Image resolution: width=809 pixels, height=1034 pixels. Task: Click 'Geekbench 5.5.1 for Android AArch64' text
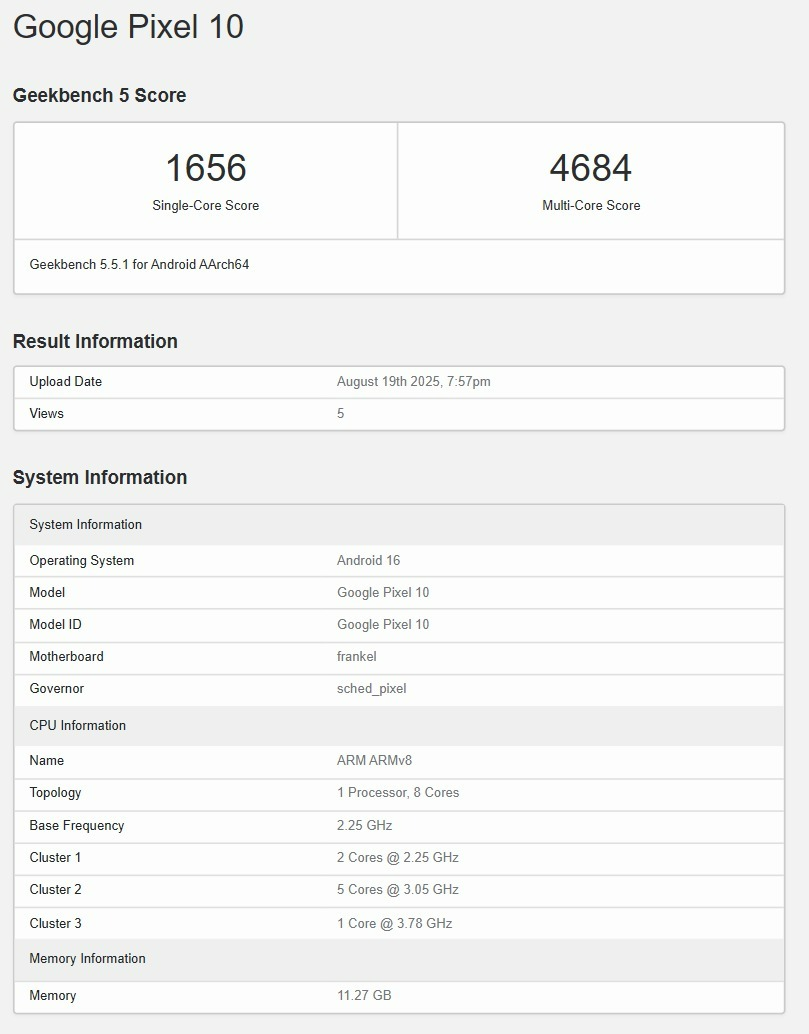(139, 264)
